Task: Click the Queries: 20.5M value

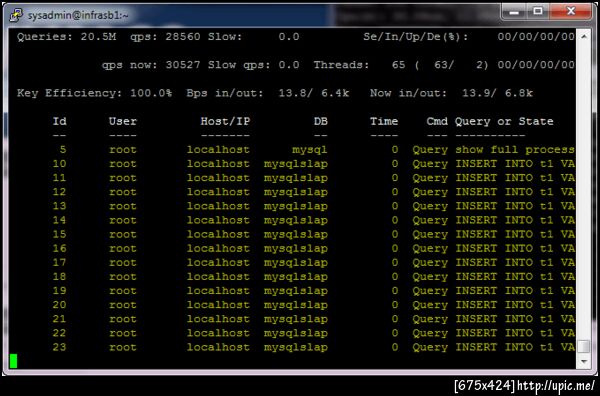Action: point(67,37)
